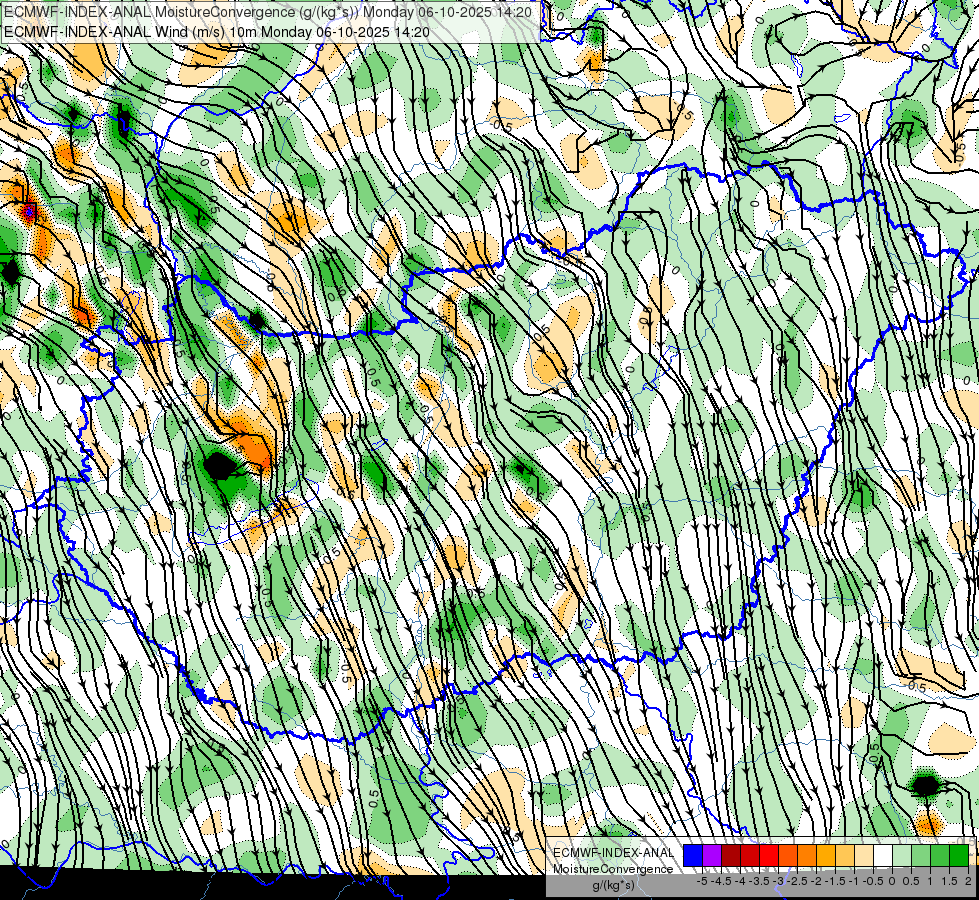The width and height of the screenshot is (979, 900).
Task: Click the Wind (m/s) 10m title line
Action: [x=217, y=31]
